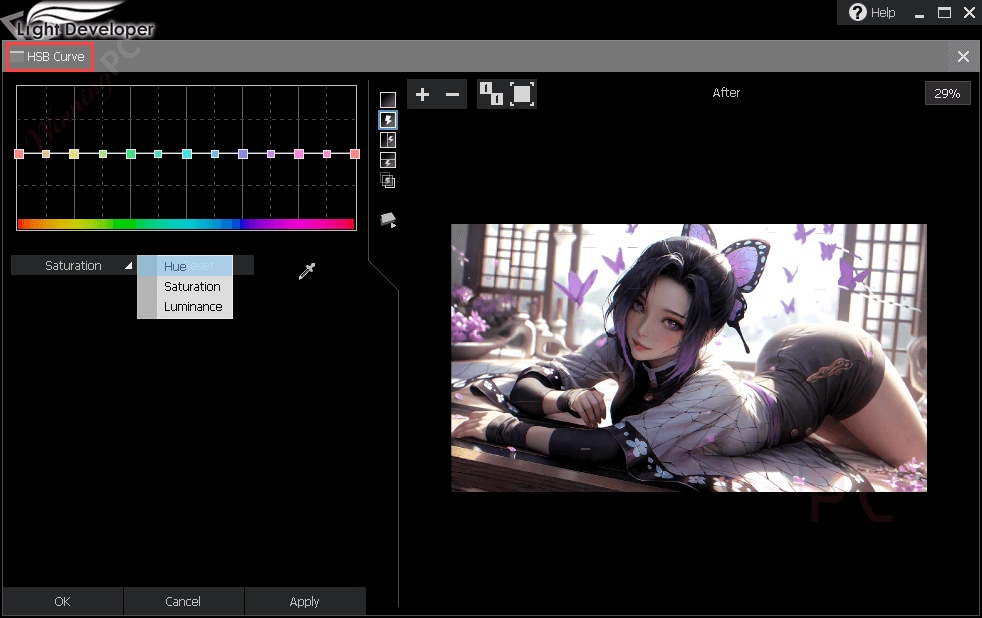This screenshot has height=618, width=982.
Task: Select the yellow curve control point
Action: click(x=74, y=154)
